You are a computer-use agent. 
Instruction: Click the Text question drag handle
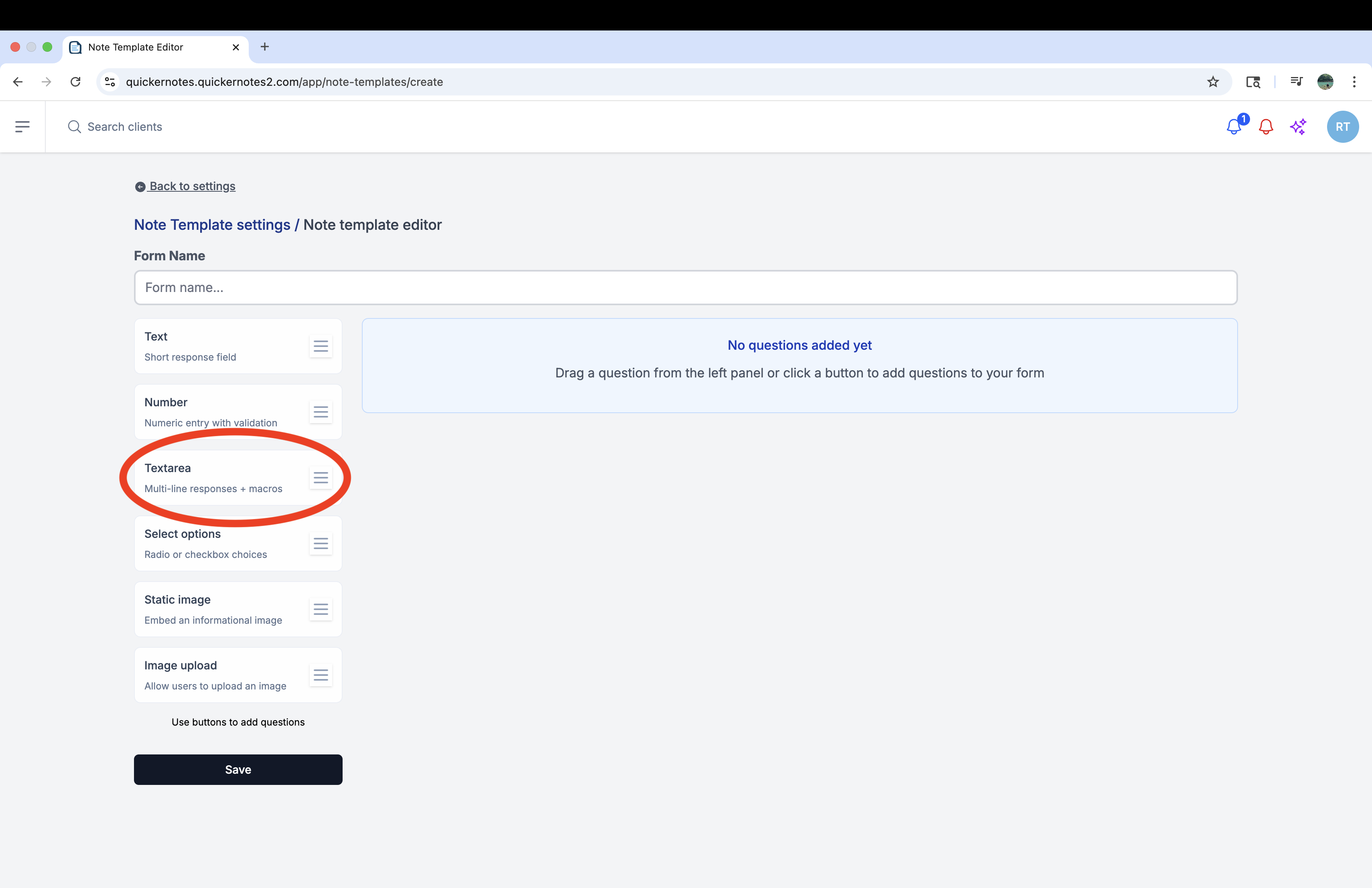click(x=321, y=346)
